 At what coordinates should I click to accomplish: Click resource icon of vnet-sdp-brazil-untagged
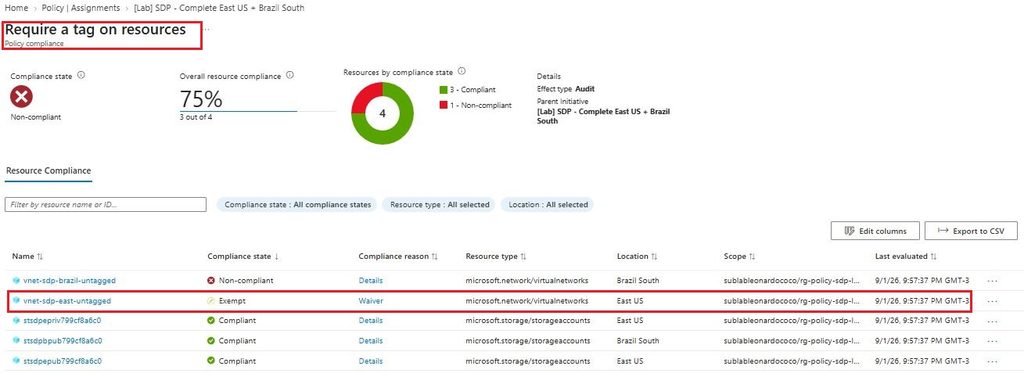[x=16, y=280]
